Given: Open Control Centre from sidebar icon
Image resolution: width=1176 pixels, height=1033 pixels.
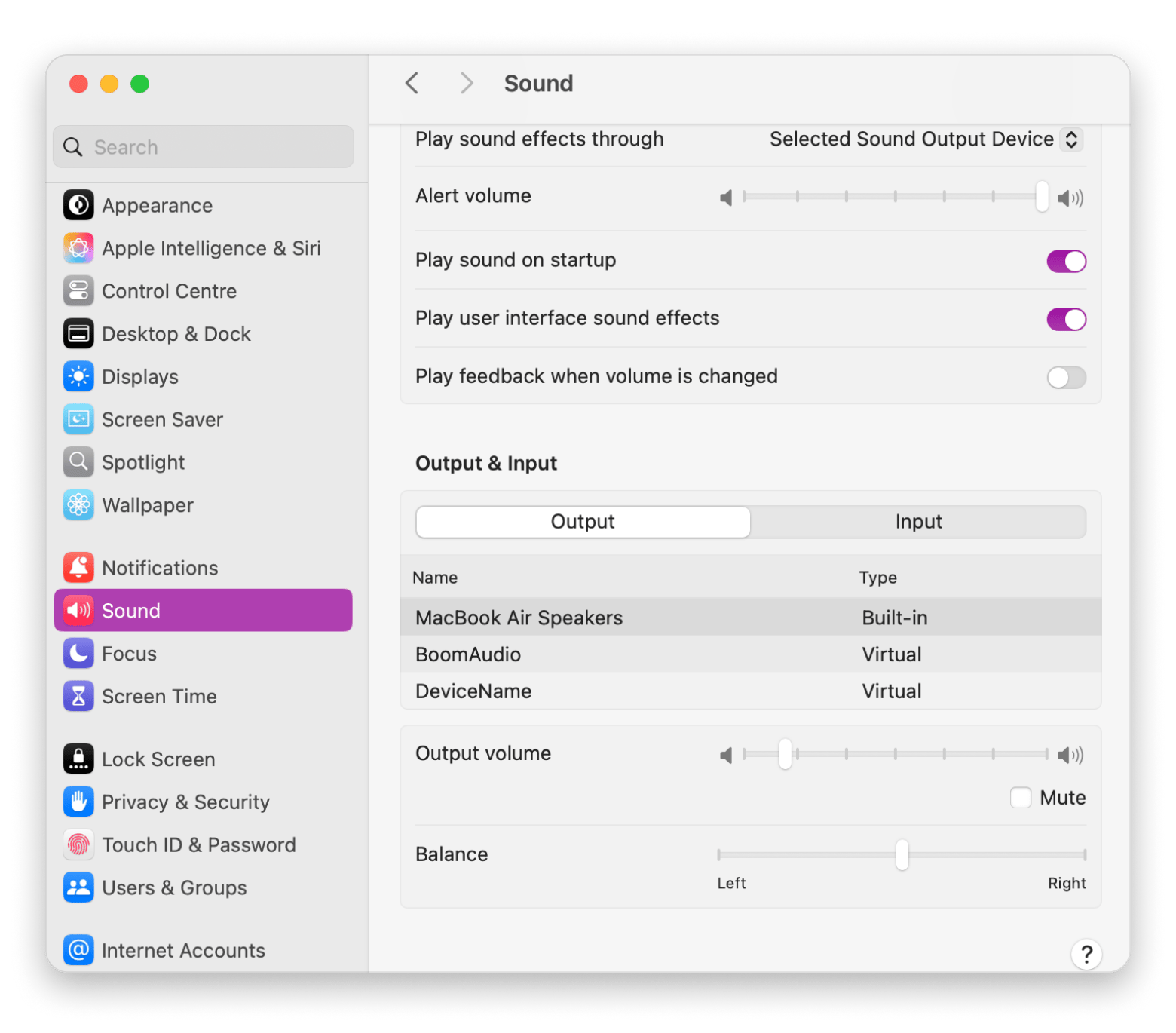Looking at the screenshot, I should (x=78, y=291).
